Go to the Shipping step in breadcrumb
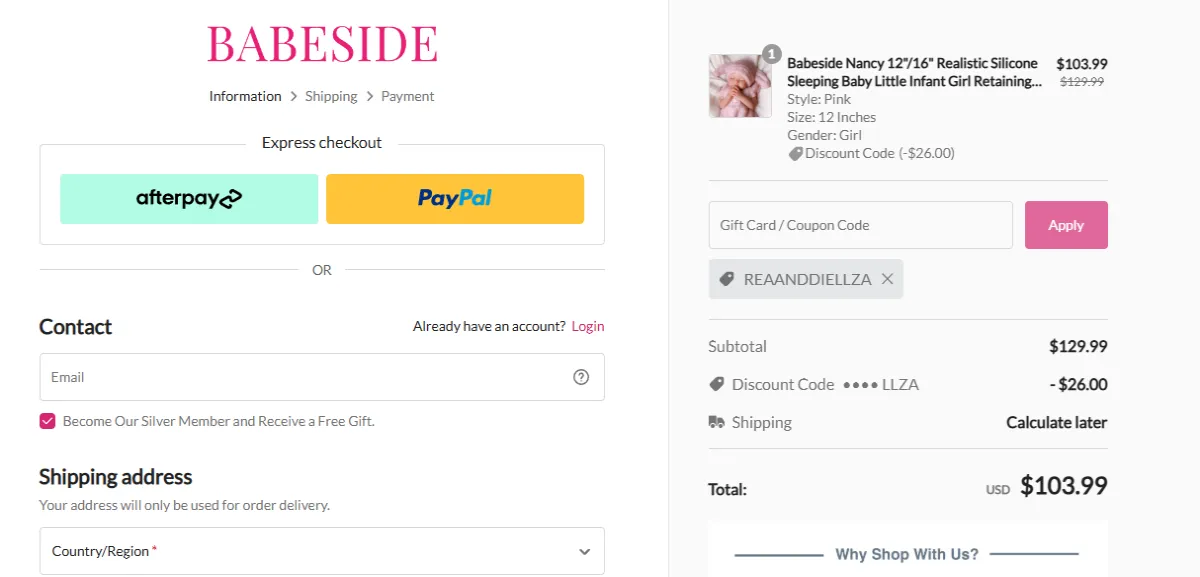Screen dimensions: 1200x577 pos(331,96)
